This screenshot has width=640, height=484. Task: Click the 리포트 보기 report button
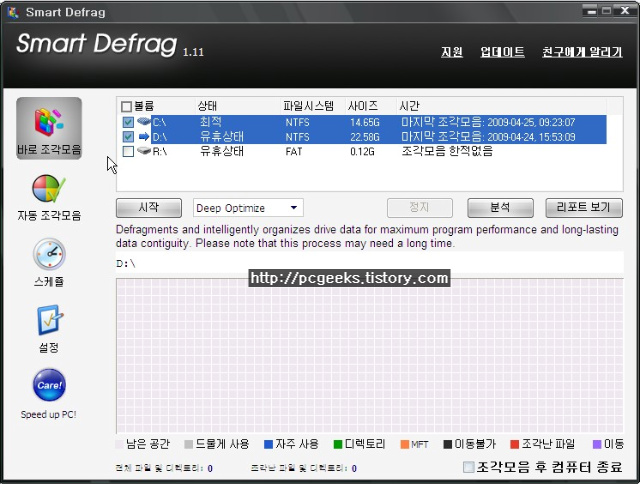coord(584,208)
